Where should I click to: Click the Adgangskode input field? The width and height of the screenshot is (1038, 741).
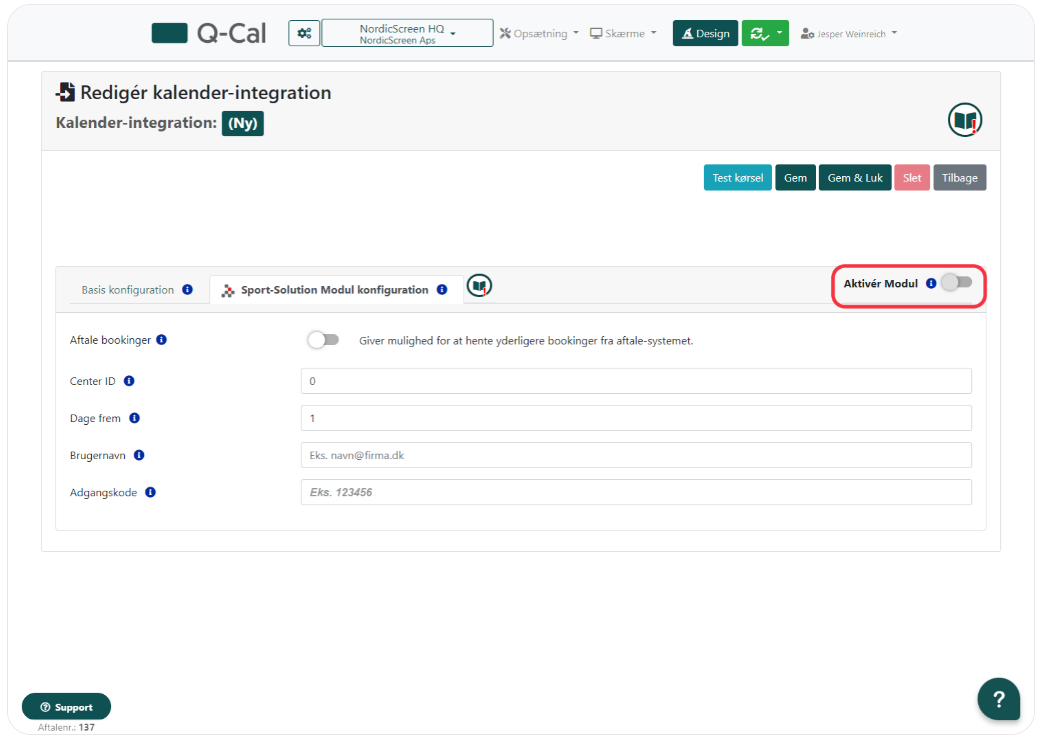(x=636, y=492)
